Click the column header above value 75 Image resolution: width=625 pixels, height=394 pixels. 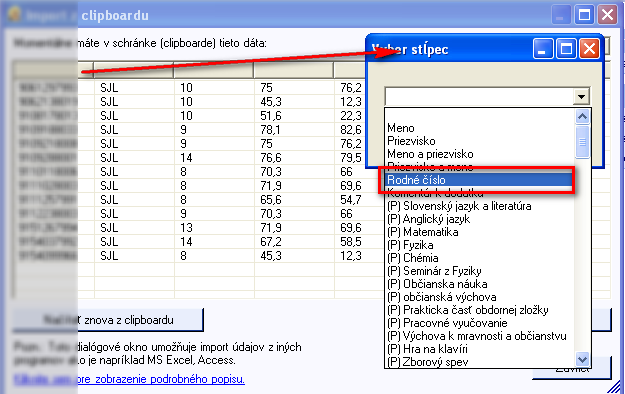pyautogui.click(x=294, y=70)
